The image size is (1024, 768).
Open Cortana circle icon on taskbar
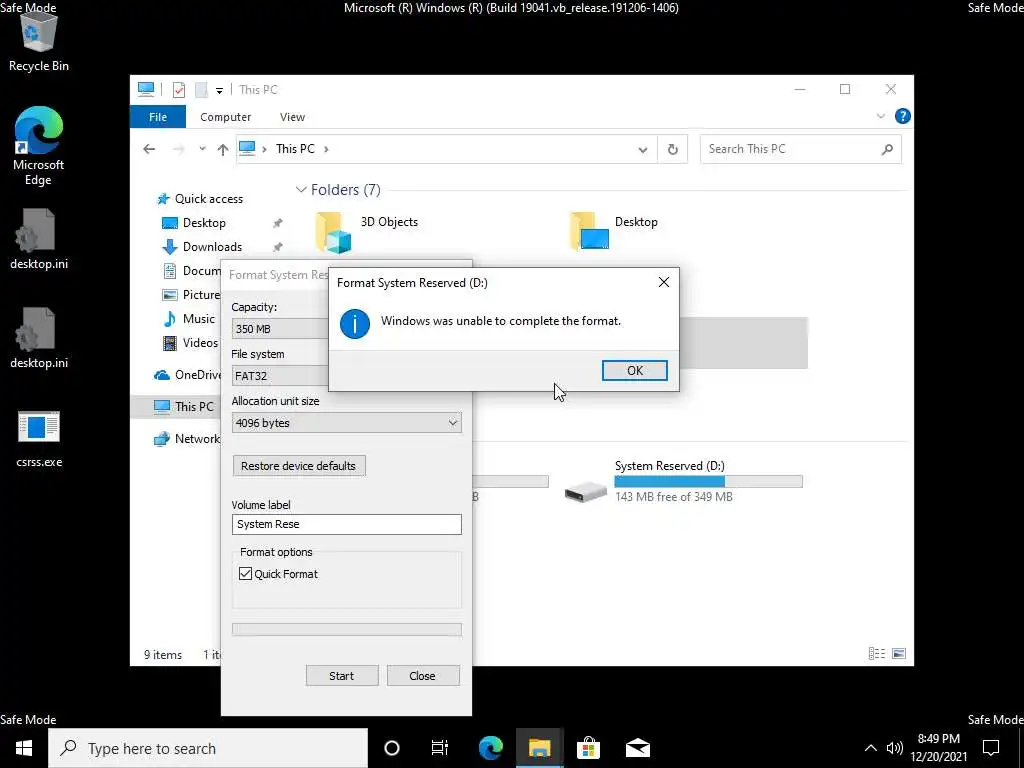pyautogui.click(x=392, y=748)
